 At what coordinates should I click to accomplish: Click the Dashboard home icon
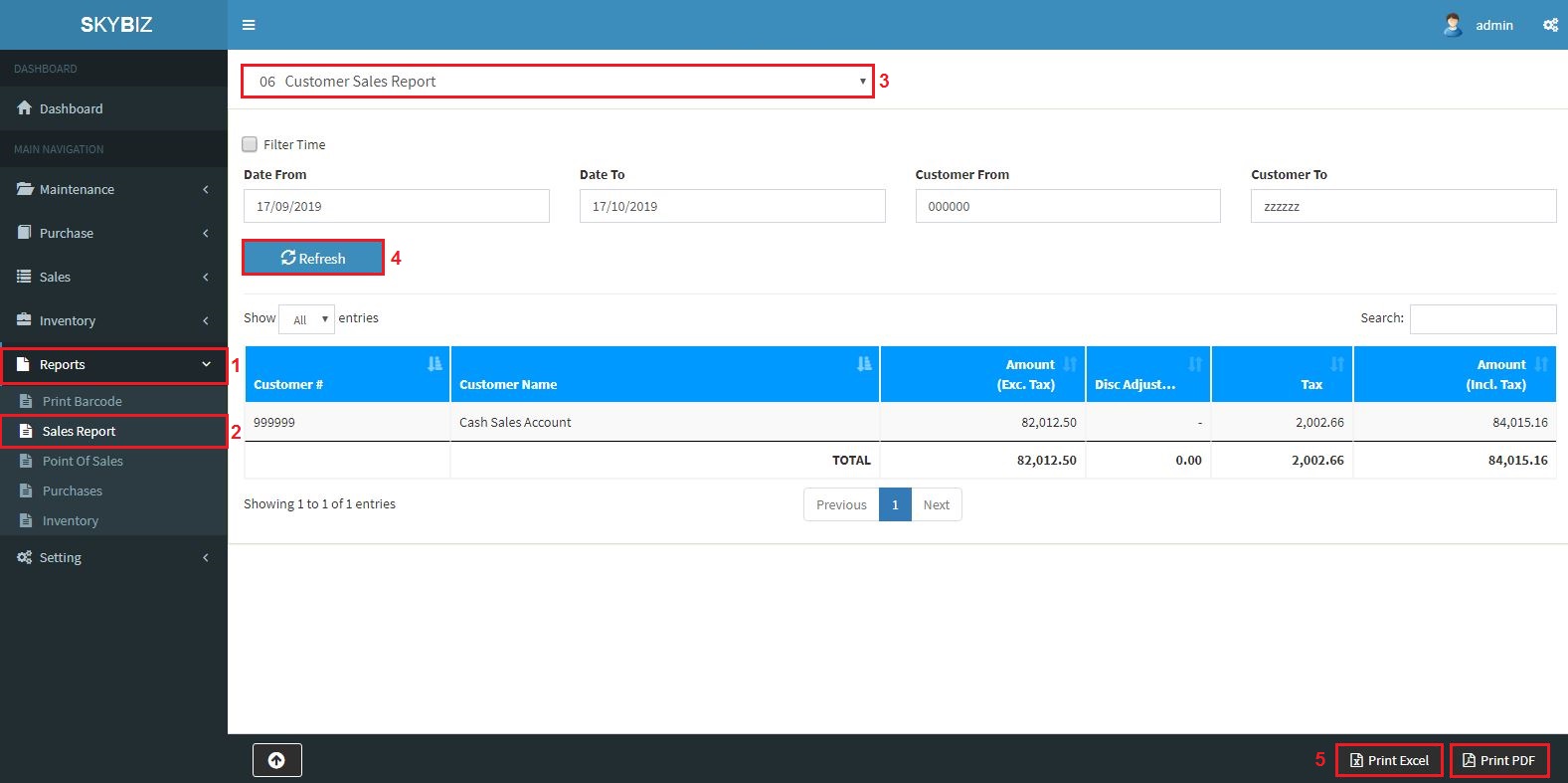pos(25,108)
